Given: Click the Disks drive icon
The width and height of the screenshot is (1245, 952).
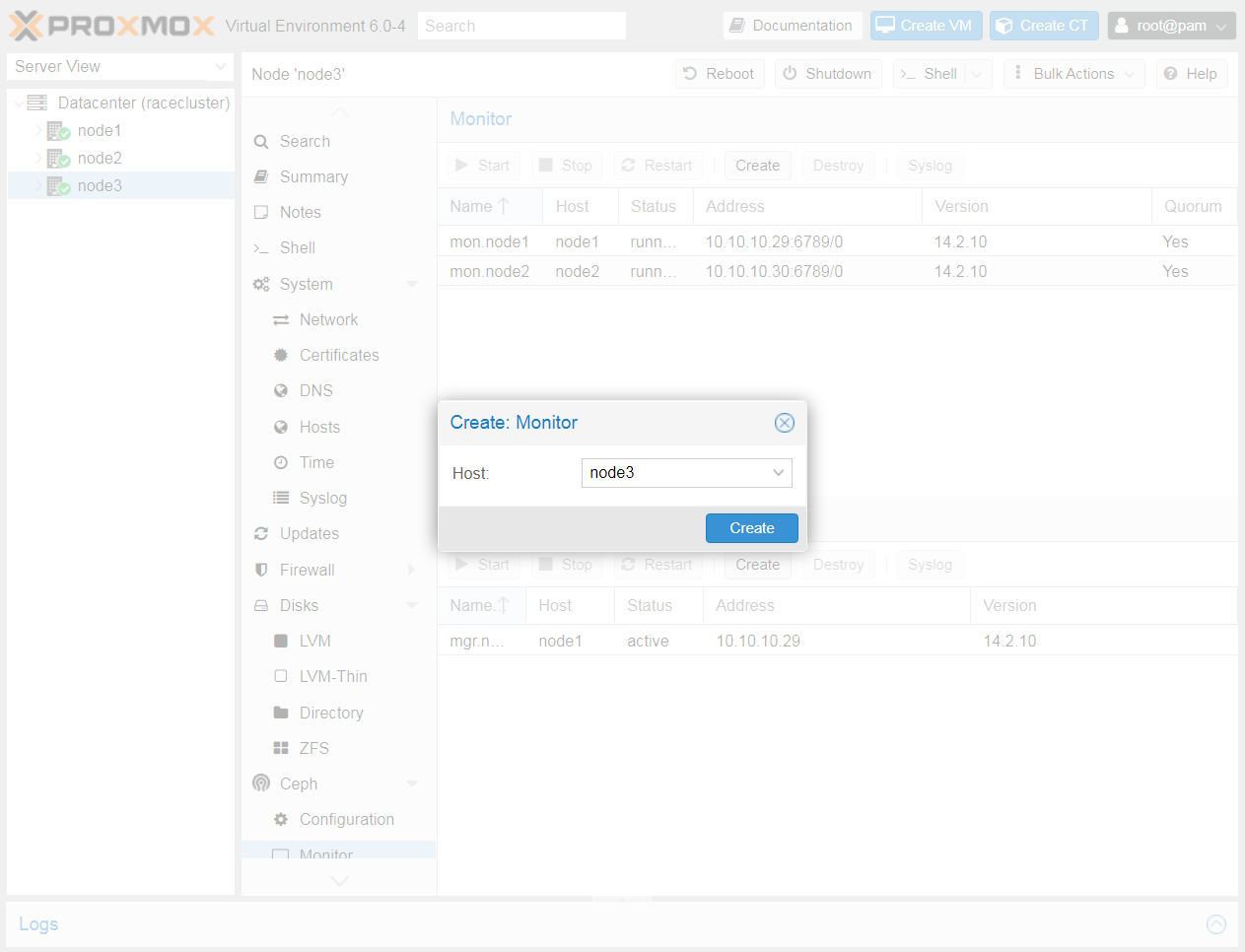Looking at the screenshot, I should coord(261,606).
